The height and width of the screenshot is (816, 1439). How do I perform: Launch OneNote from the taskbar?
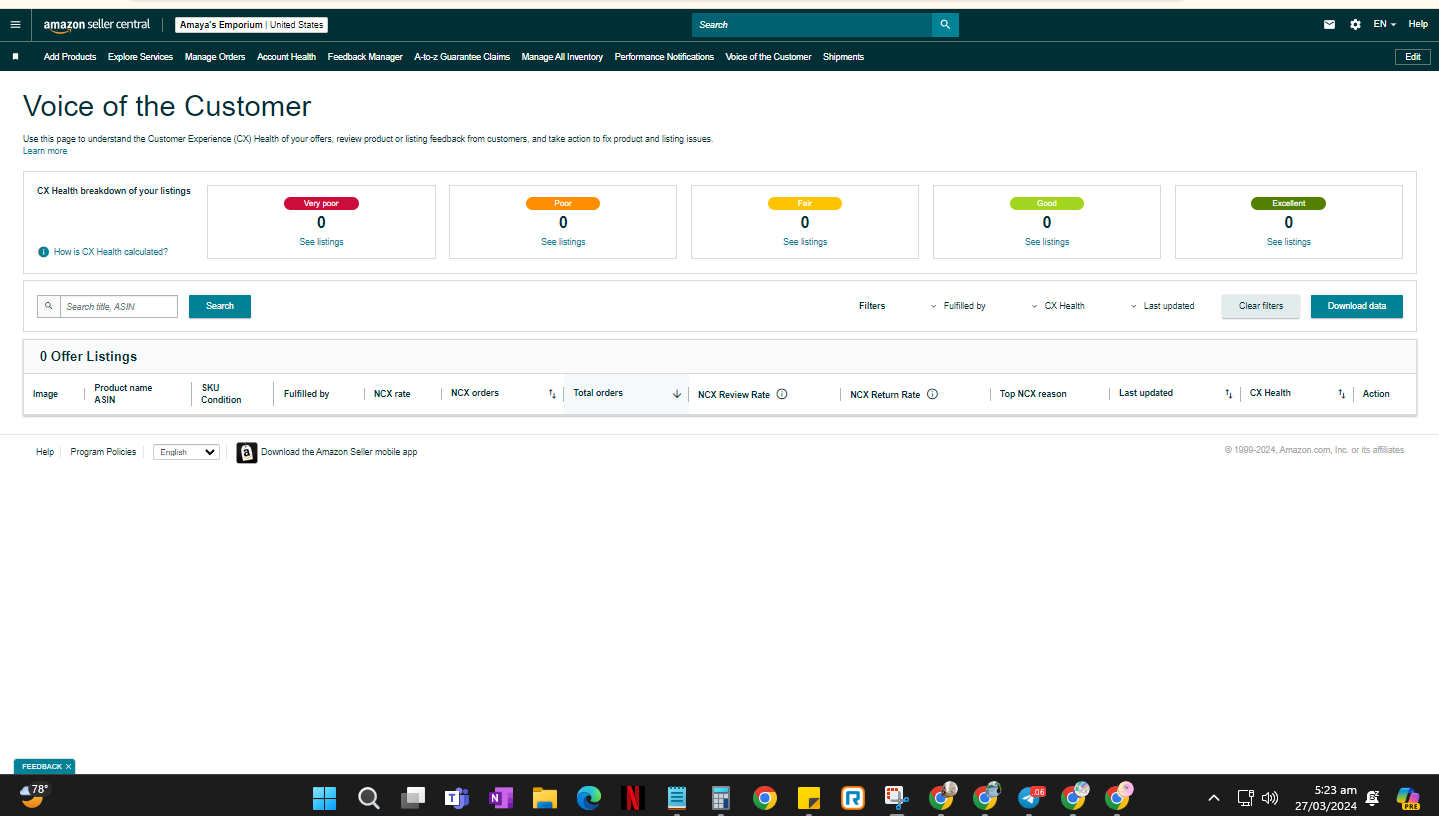tap(501, 798)
